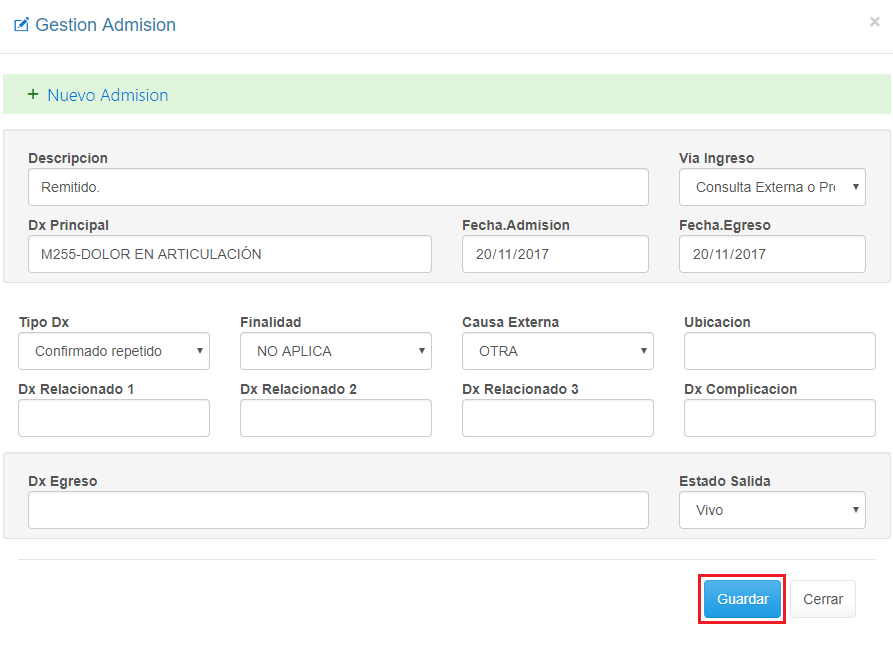Focus the Dx Principal input field
The height and width of the screenshot is (653, 893).
click(x=230, y=254)
